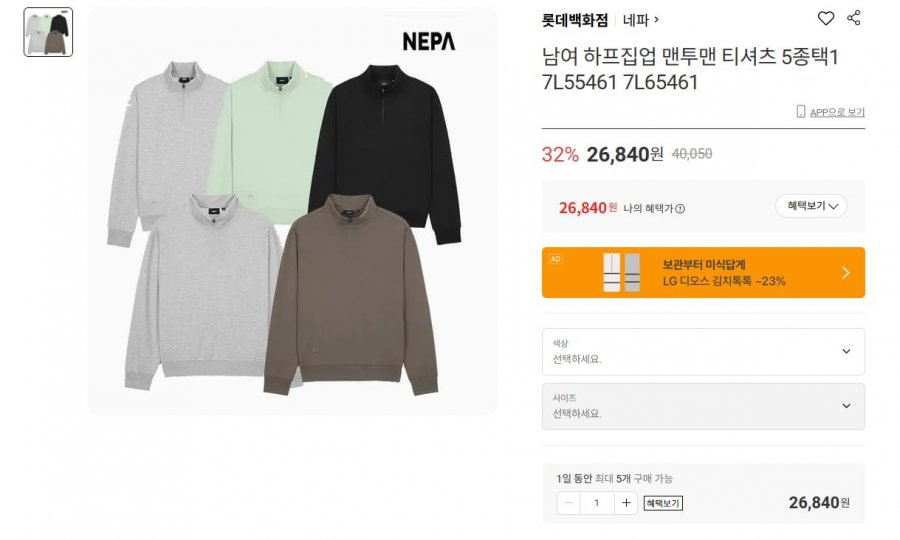Click the APP으로 보기 link
Image resolution: width=900 pixels, height=540 pixels.
click(x=837, y=112)
